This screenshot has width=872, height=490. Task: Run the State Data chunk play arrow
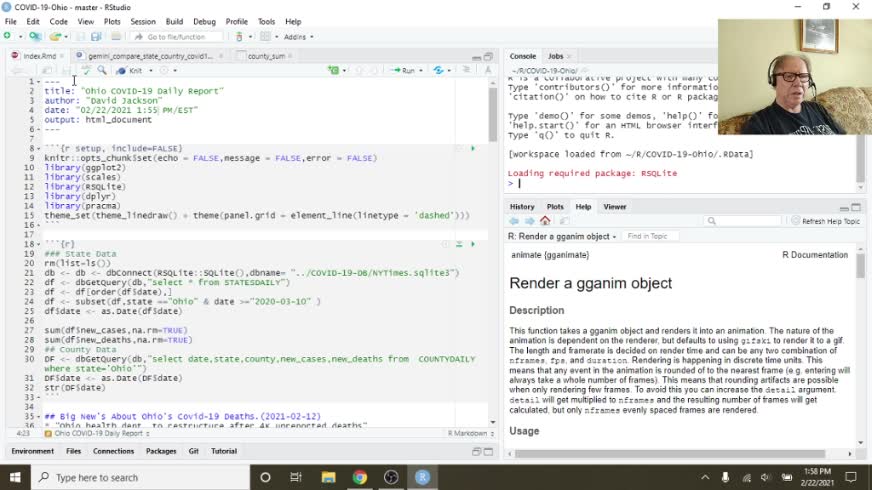473,244
